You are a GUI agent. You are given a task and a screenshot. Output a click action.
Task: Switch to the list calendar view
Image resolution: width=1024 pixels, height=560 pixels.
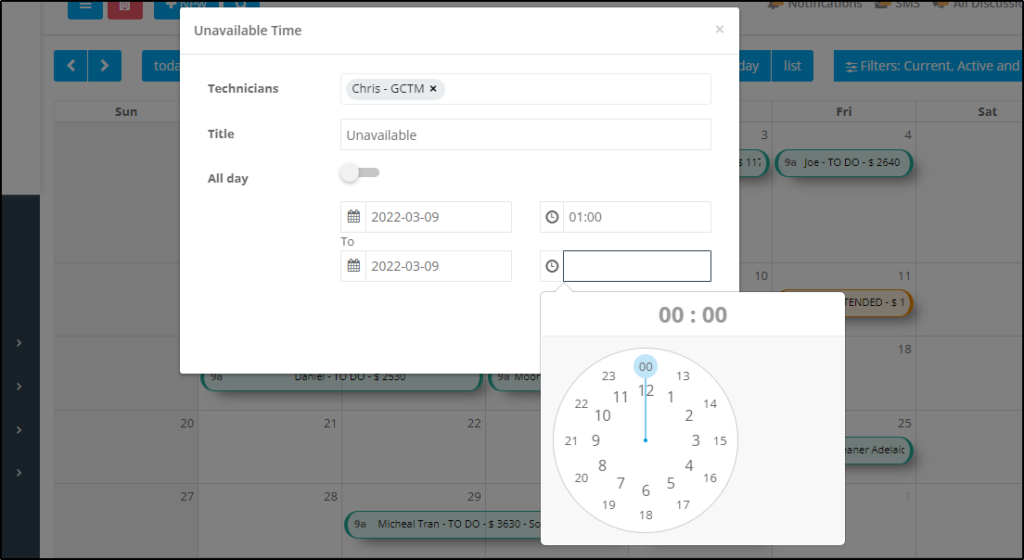(x=792, y=66)
